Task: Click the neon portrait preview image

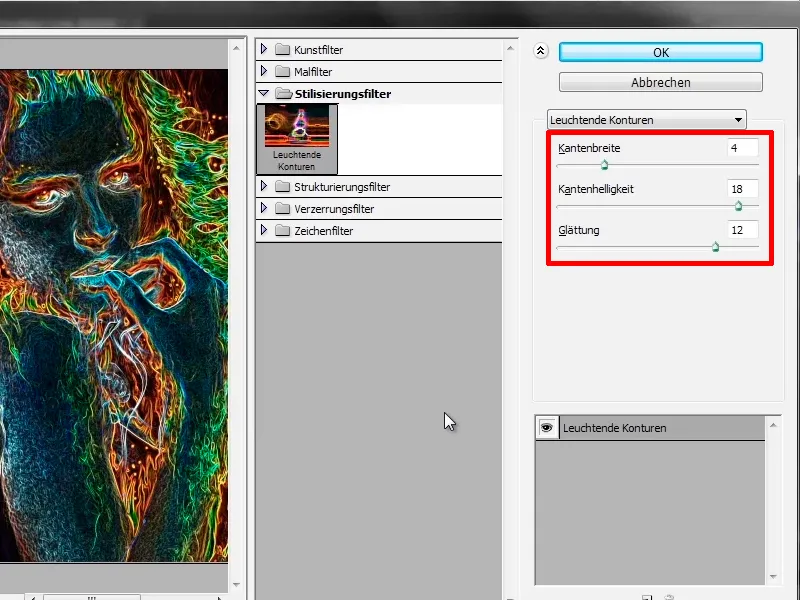Action: click(x=114, y=316)
